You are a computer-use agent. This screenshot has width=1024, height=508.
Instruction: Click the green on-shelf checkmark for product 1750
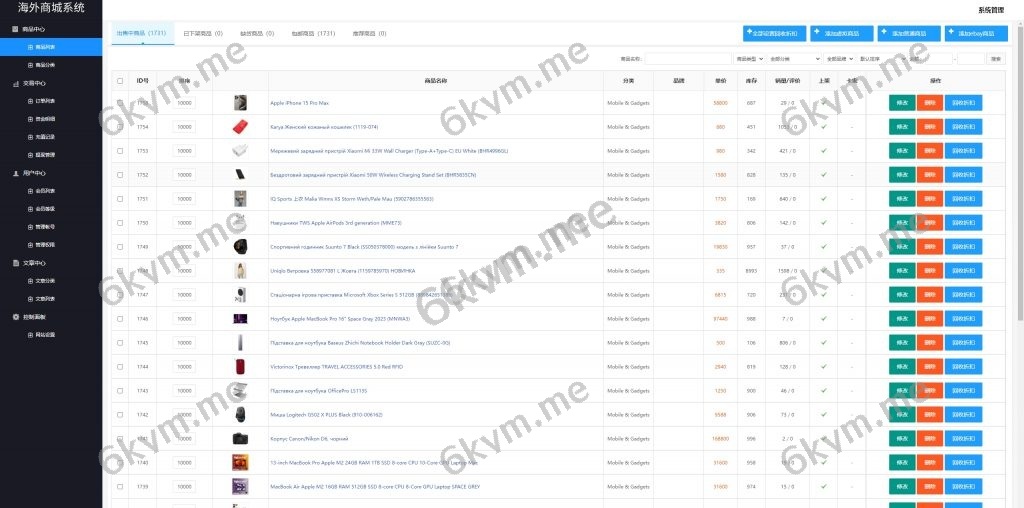coord(824,223)
